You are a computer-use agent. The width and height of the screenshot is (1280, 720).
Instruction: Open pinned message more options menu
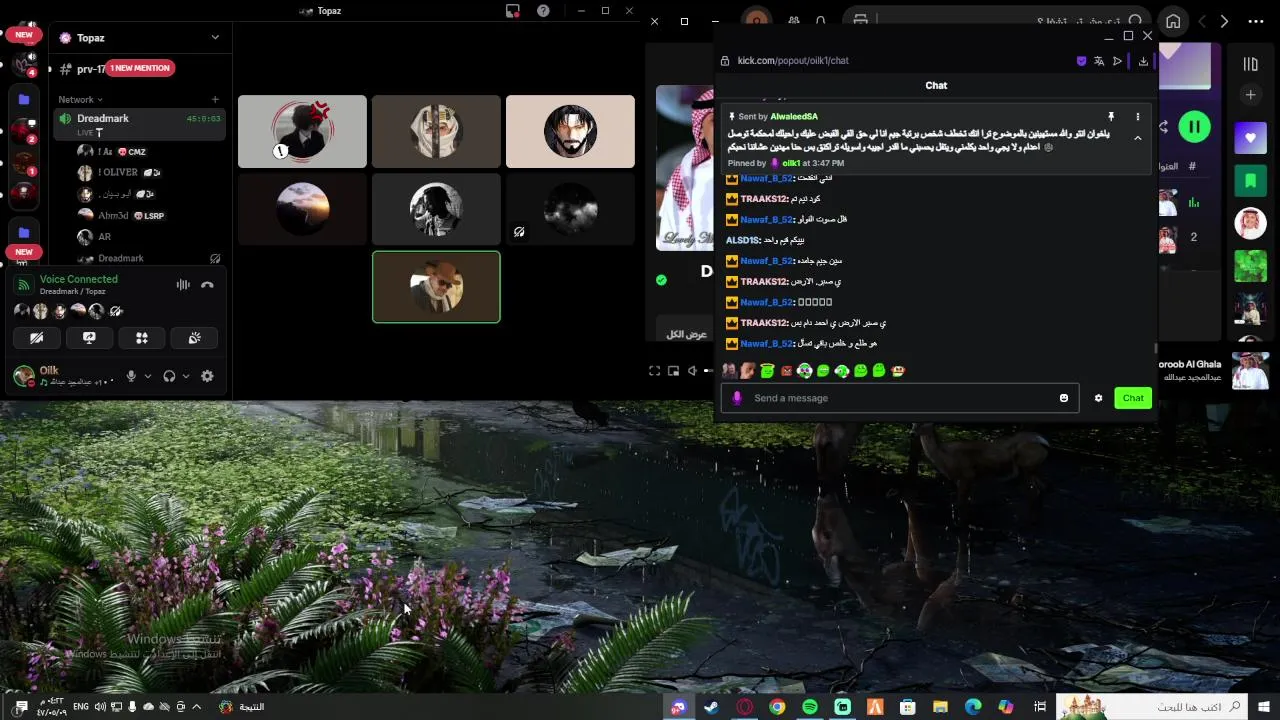coord(1138,117)
